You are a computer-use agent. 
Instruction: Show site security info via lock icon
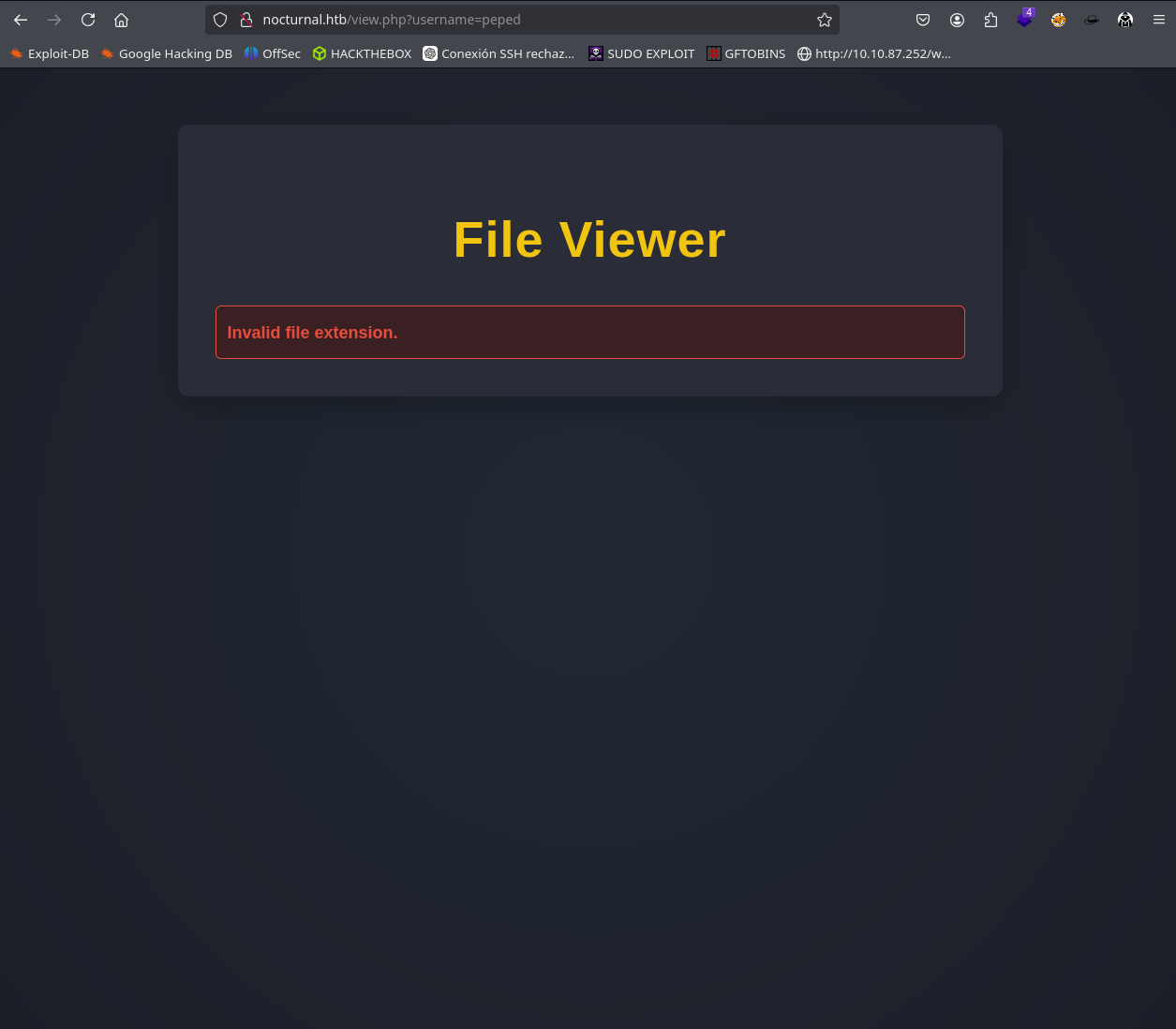(x=246, y=20)
